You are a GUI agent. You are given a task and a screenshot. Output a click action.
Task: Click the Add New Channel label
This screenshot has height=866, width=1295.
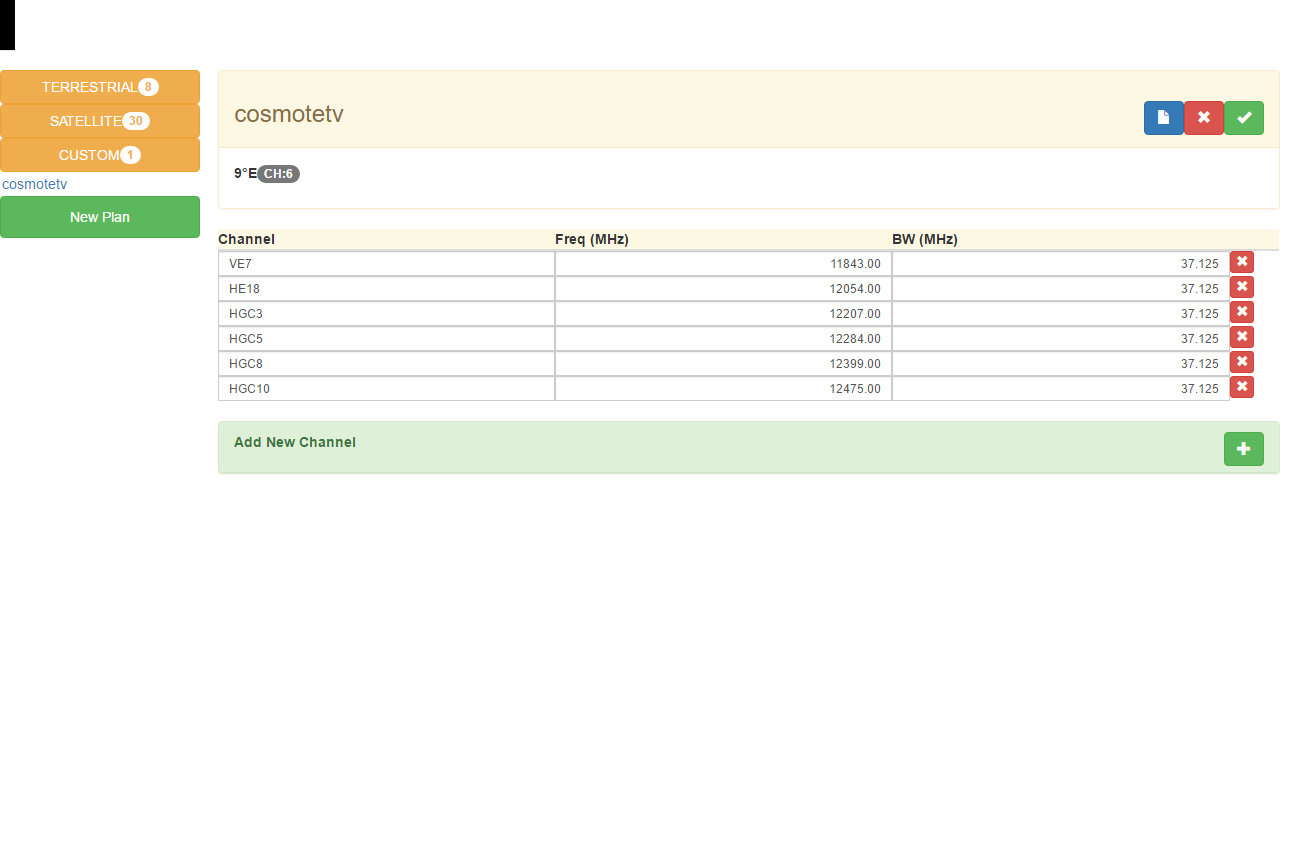click(295, 442)
